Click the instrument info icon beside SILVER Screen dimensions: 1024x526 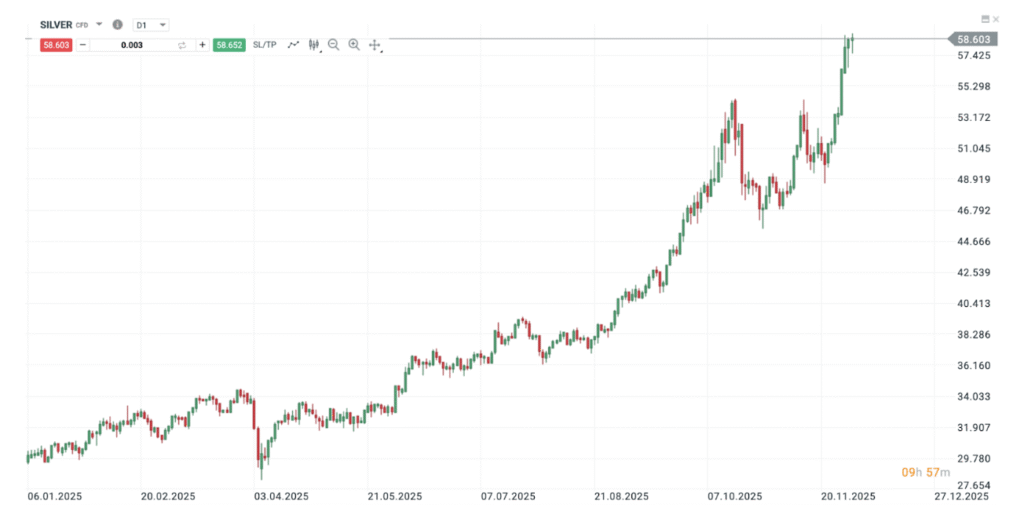point(118,24)
